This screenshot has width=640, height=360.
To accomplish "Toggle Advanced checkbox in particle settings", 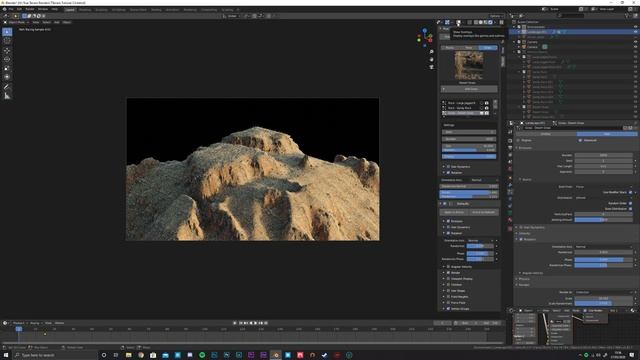I will pyautogui.click(x=580, y=140).
